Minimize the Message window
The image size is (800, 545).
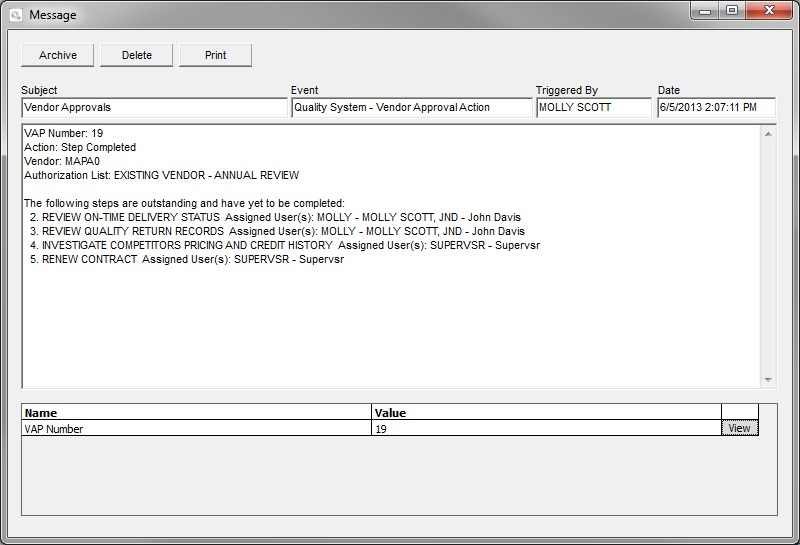(705, 11)
